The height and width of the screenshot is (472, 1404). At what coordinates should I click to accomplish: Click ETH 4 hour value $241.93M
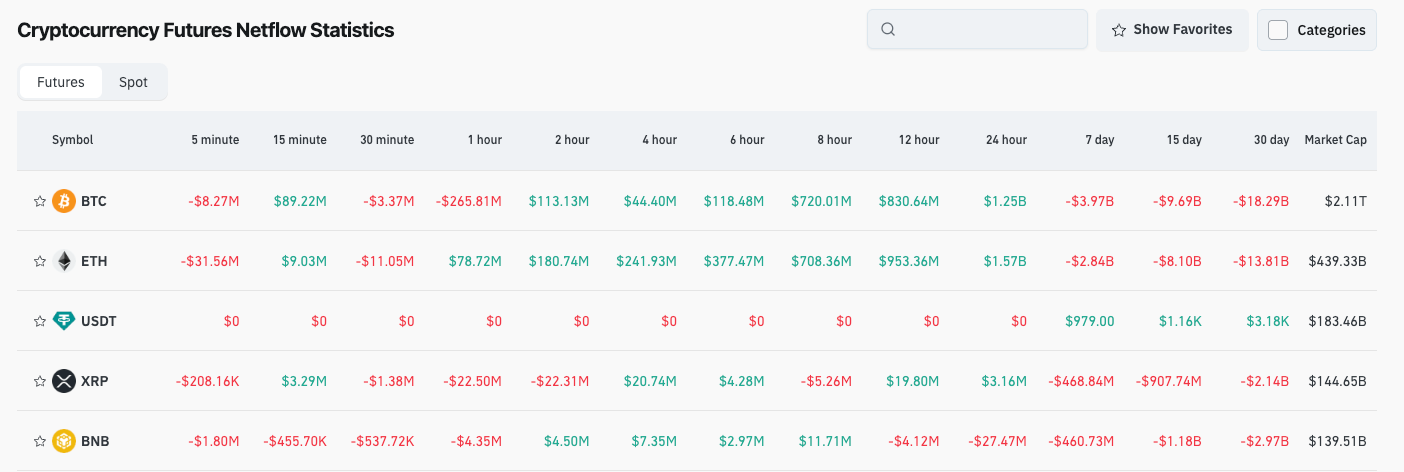647,261
